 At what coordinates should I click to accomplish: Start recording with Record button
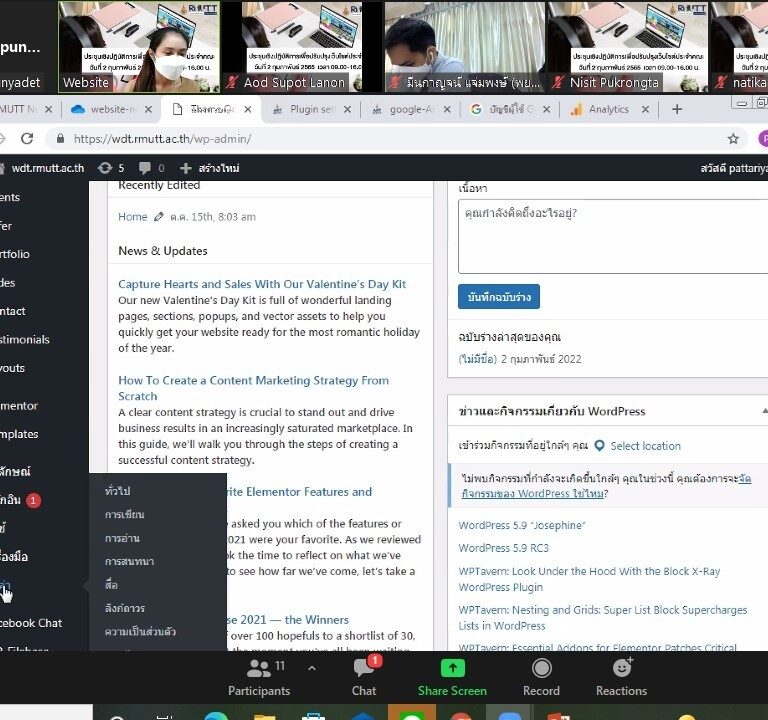coord(541,677)
